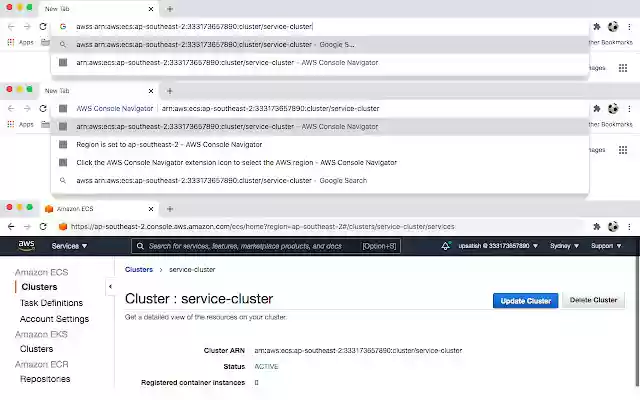Screen dimensions: 640x400
Task: Open extensions puzzle icon in ECS window
Action: coord(597,227)
